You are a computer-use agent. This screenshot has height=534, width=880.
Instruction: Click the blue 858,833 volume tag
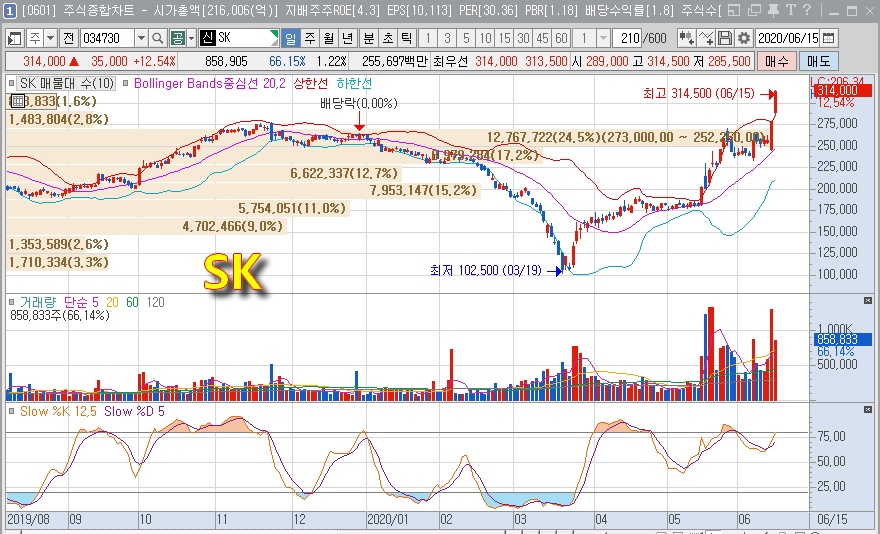tap(842, 339)
